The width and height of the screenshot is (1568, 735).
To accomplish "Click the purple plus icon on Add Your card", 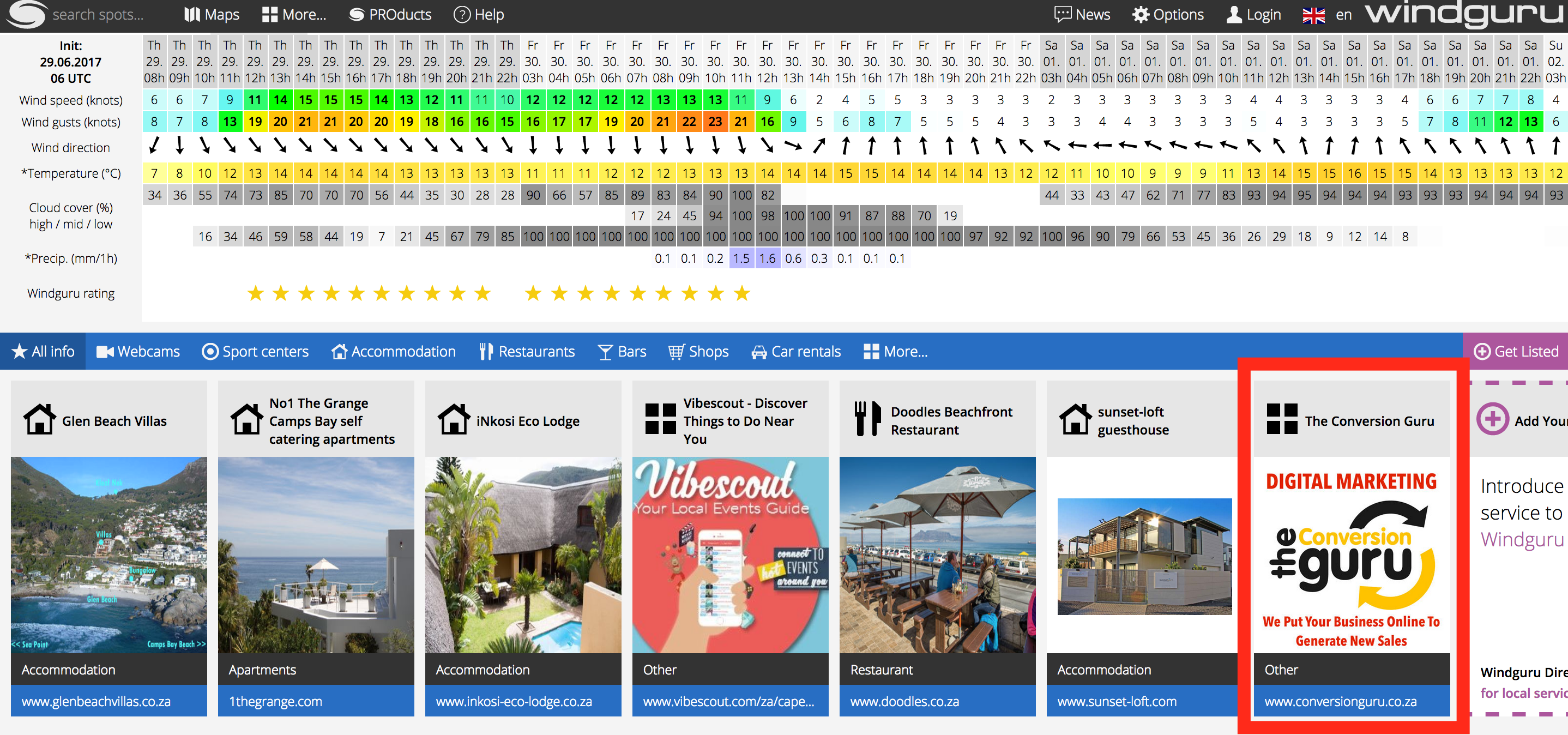I will pos(1493,419).
